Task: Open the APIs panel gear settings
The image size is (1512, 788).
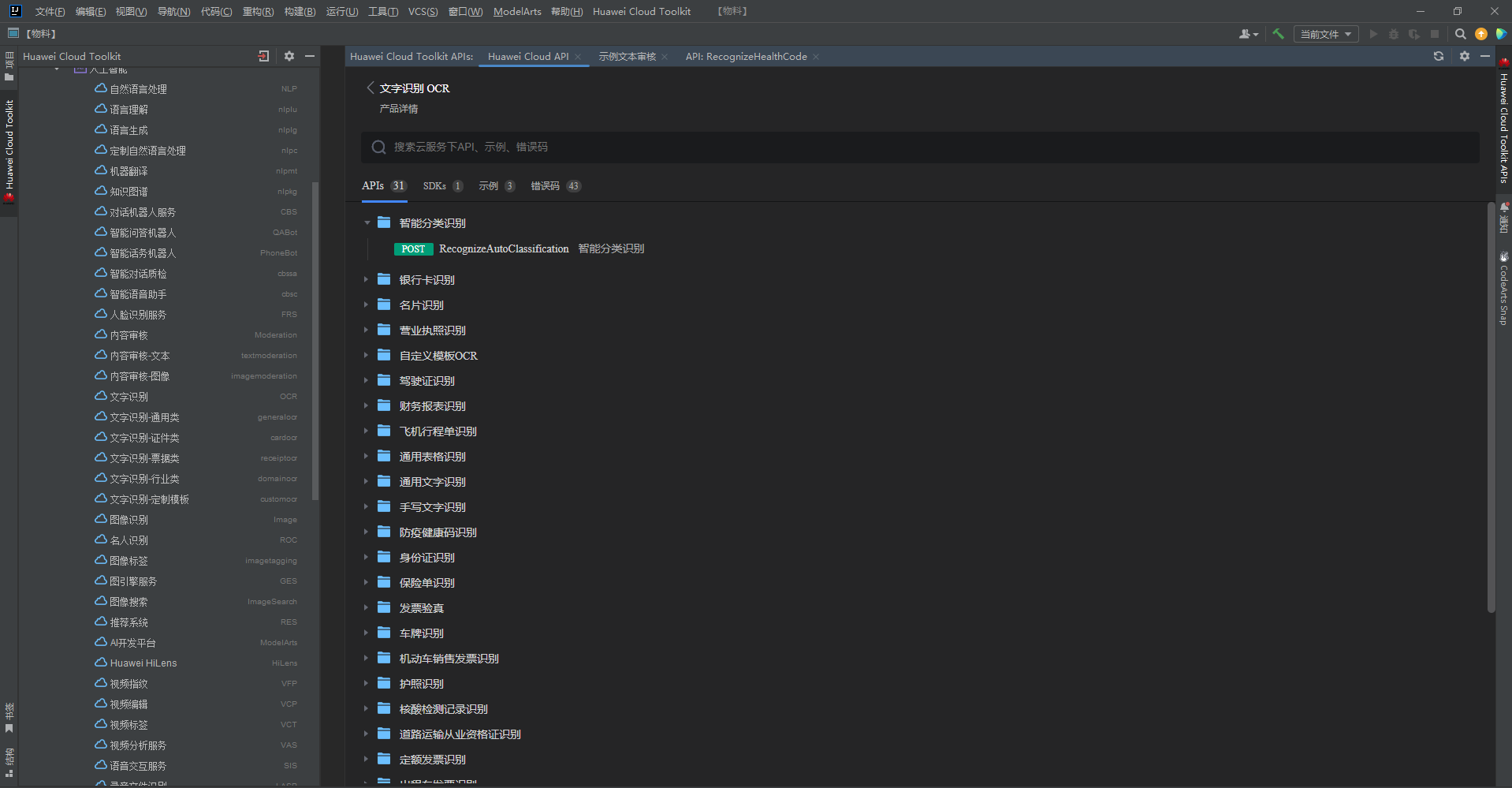Action: (x=1465, y=56)
